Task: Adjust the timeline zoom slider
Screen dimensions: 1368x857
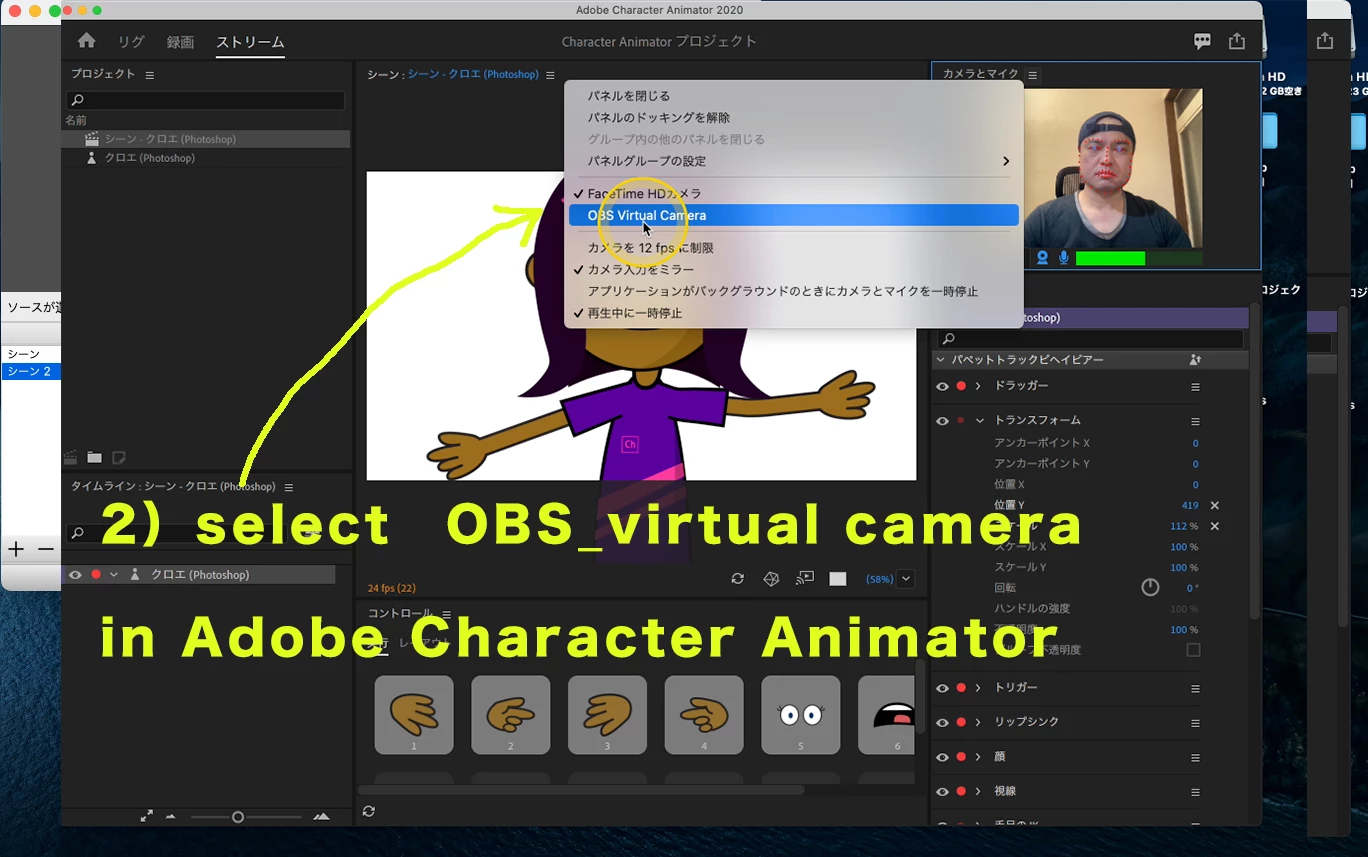Action: tap(238, 817)
